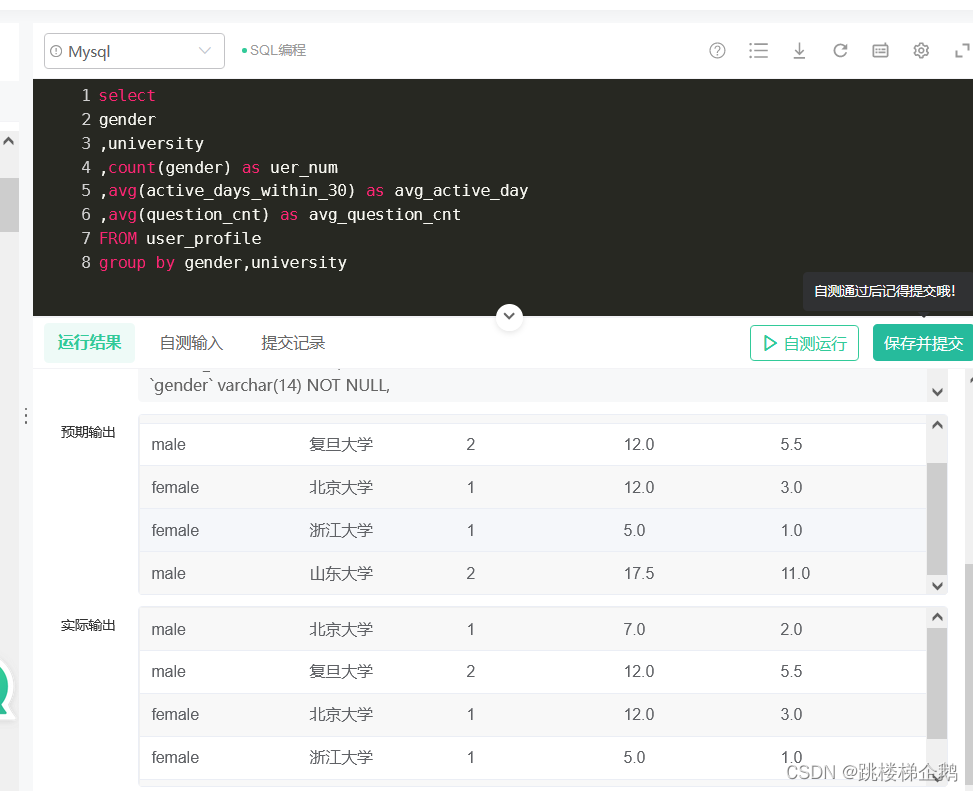Click 'group by' line 8 in editor
Screen dimensions: 973x791
click(x=223, y=263)
